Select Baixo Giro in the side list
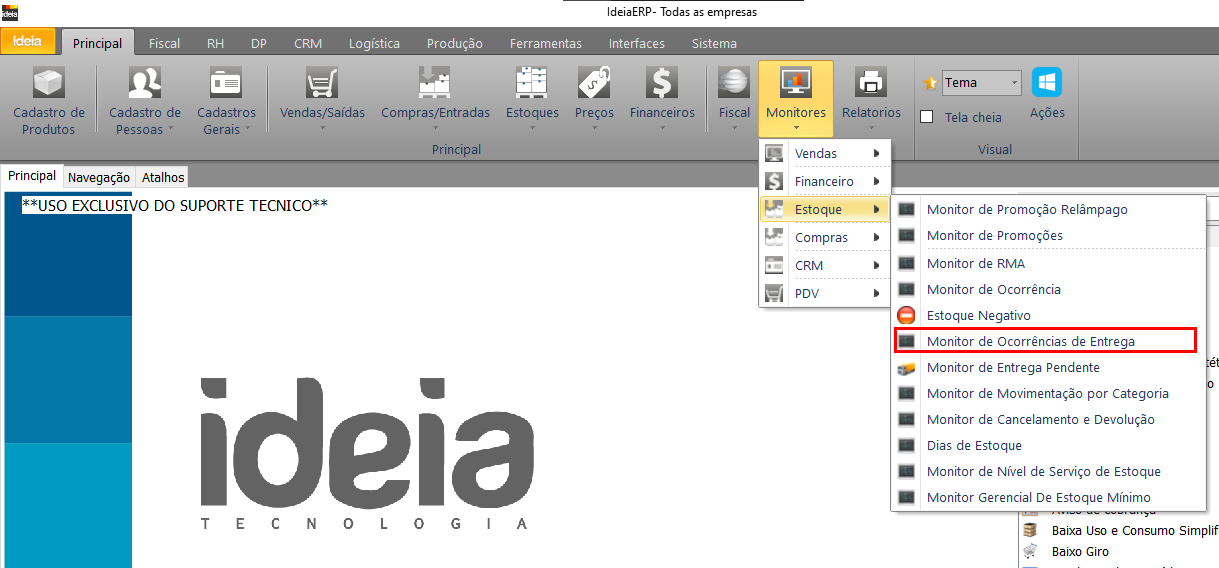 (x=1080, y=551)
